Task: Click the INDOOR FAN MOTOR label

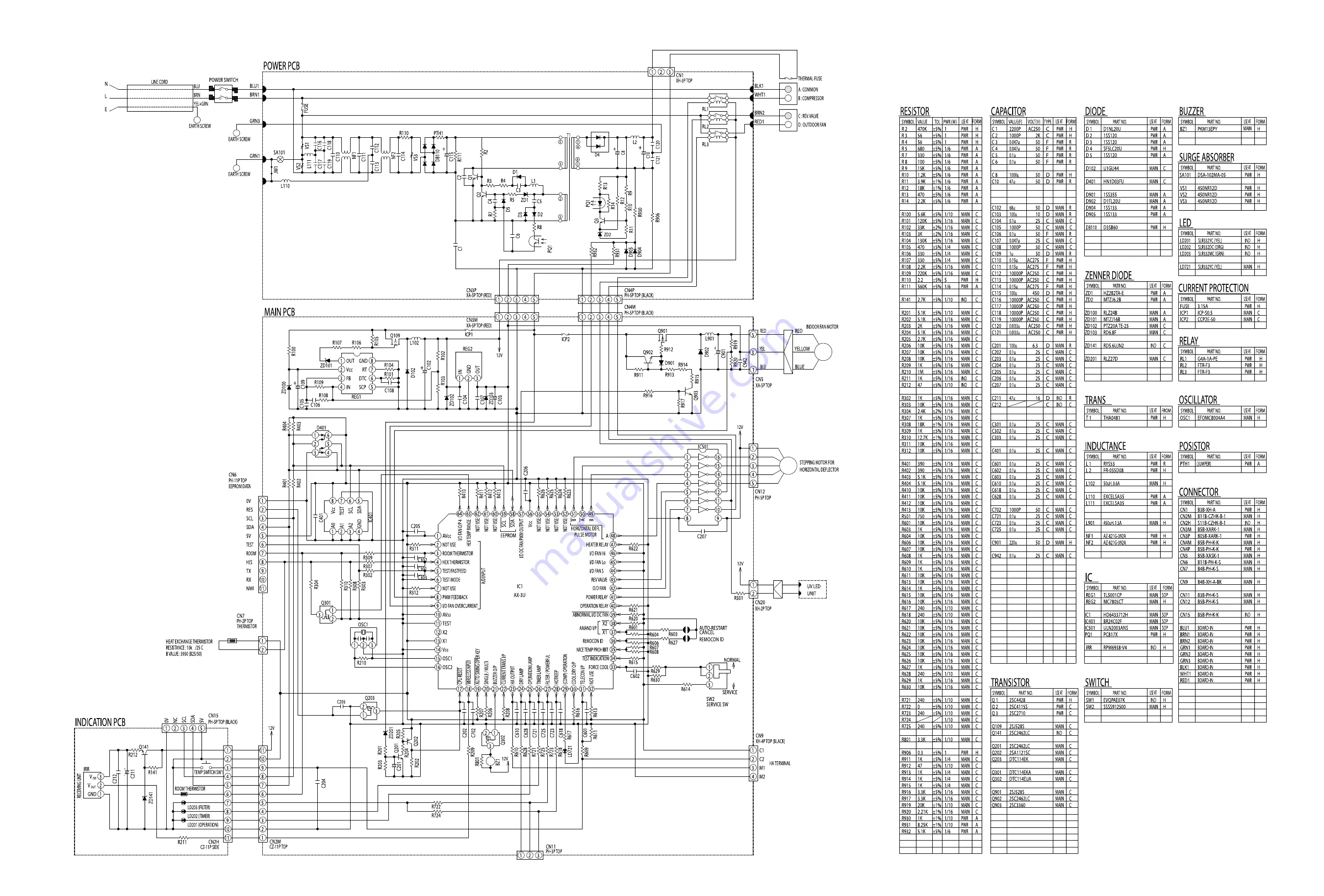Action: (x=822, y=327)
